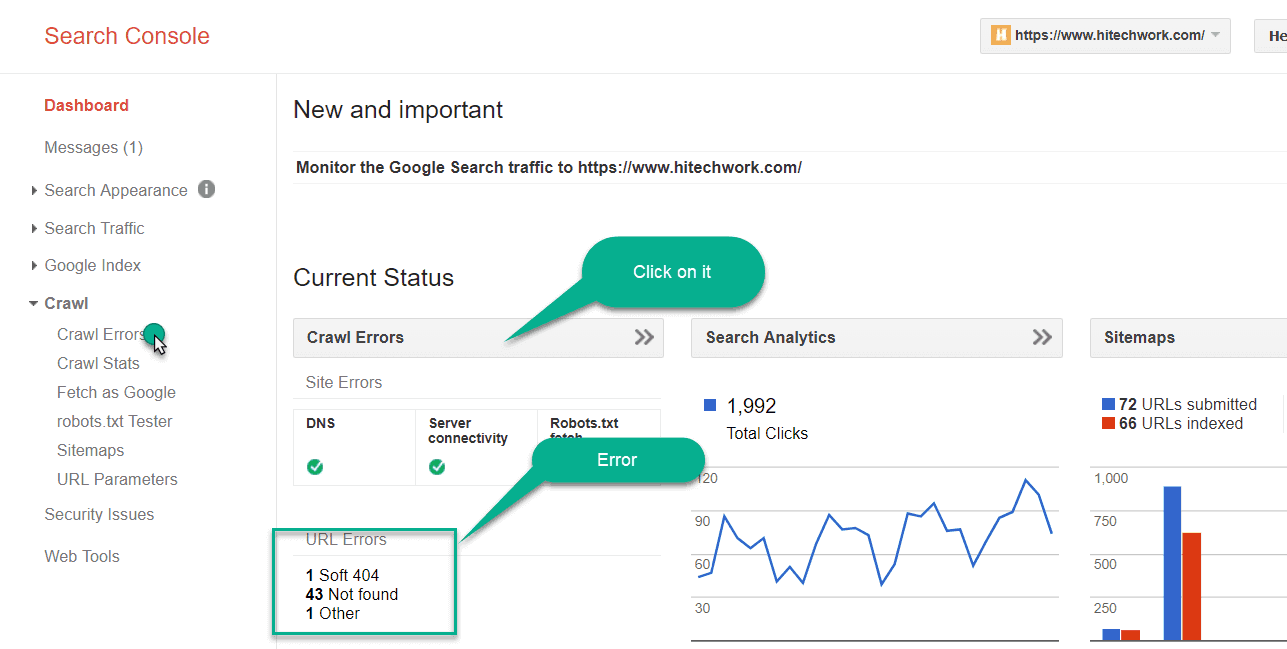Open Web Tools
This screenshot has height=649, width=1287.
tap(82, 556)
